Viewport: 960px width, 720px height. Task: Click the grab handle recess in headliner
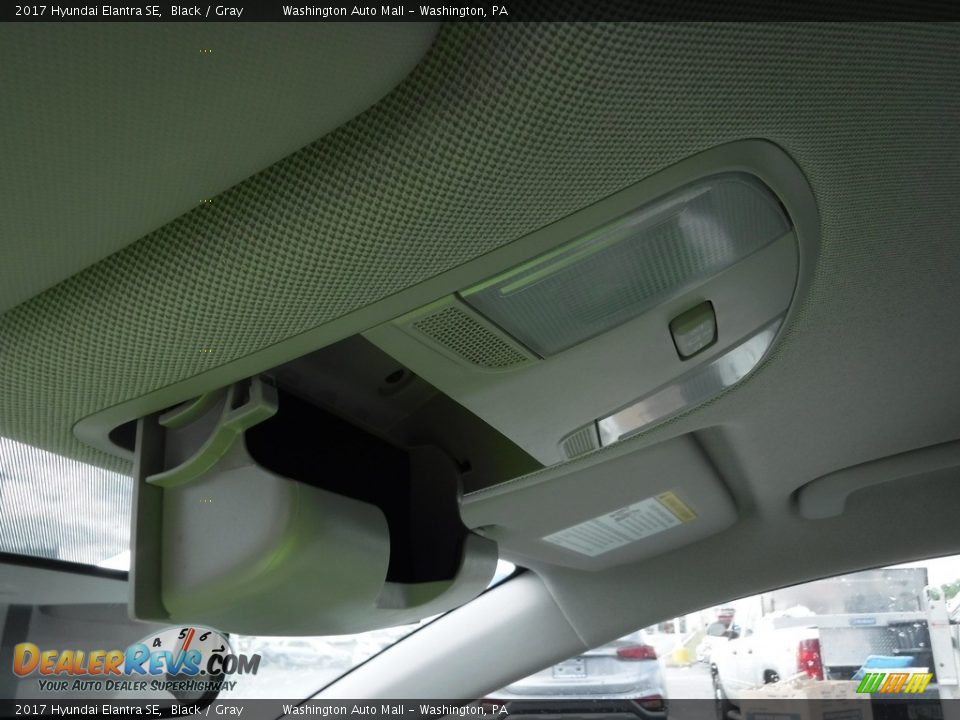click(x=870, y=485)
